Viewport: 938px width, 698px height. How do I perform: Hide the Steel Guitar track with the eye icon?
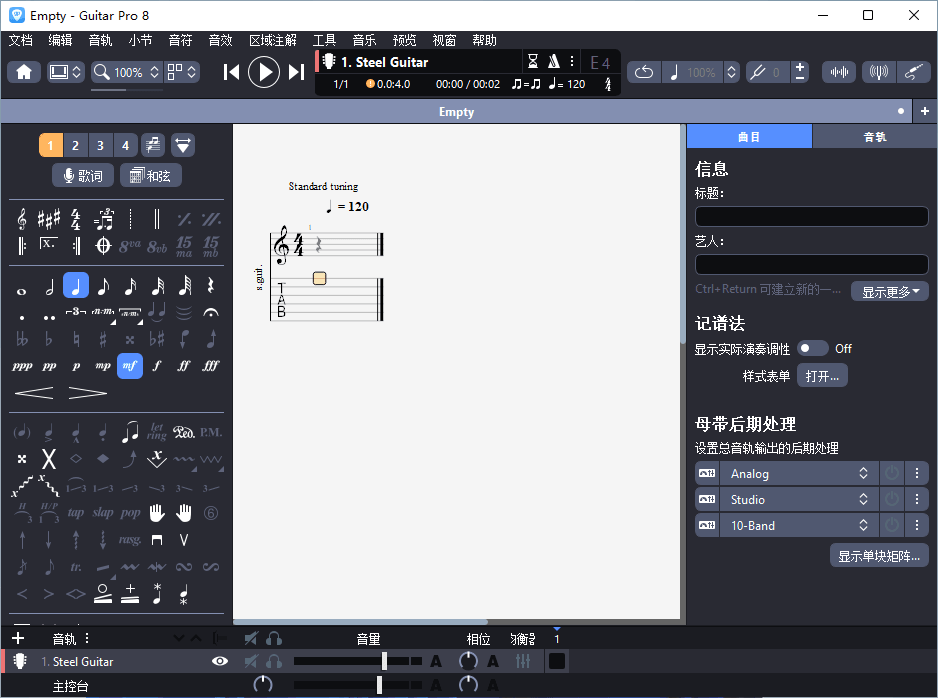point(219,661)
